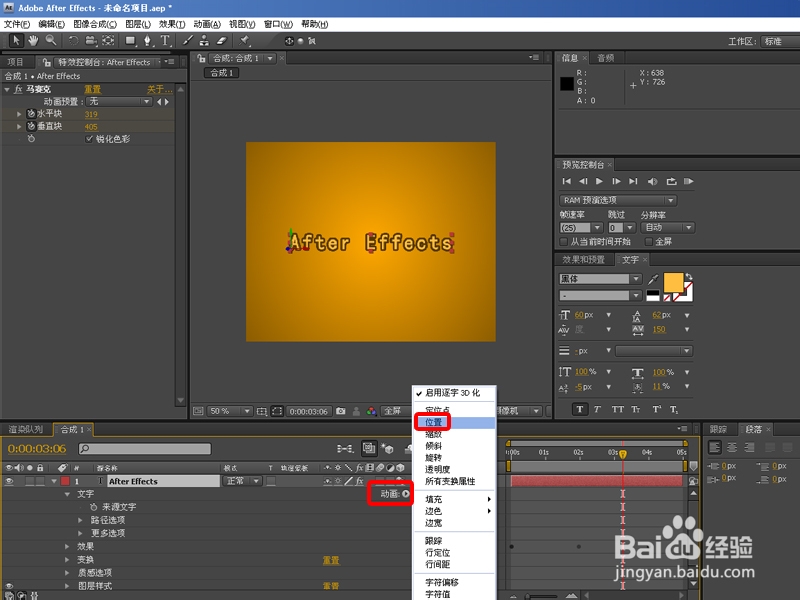
Task: Align paragraph text center
Action: [732, 447]
